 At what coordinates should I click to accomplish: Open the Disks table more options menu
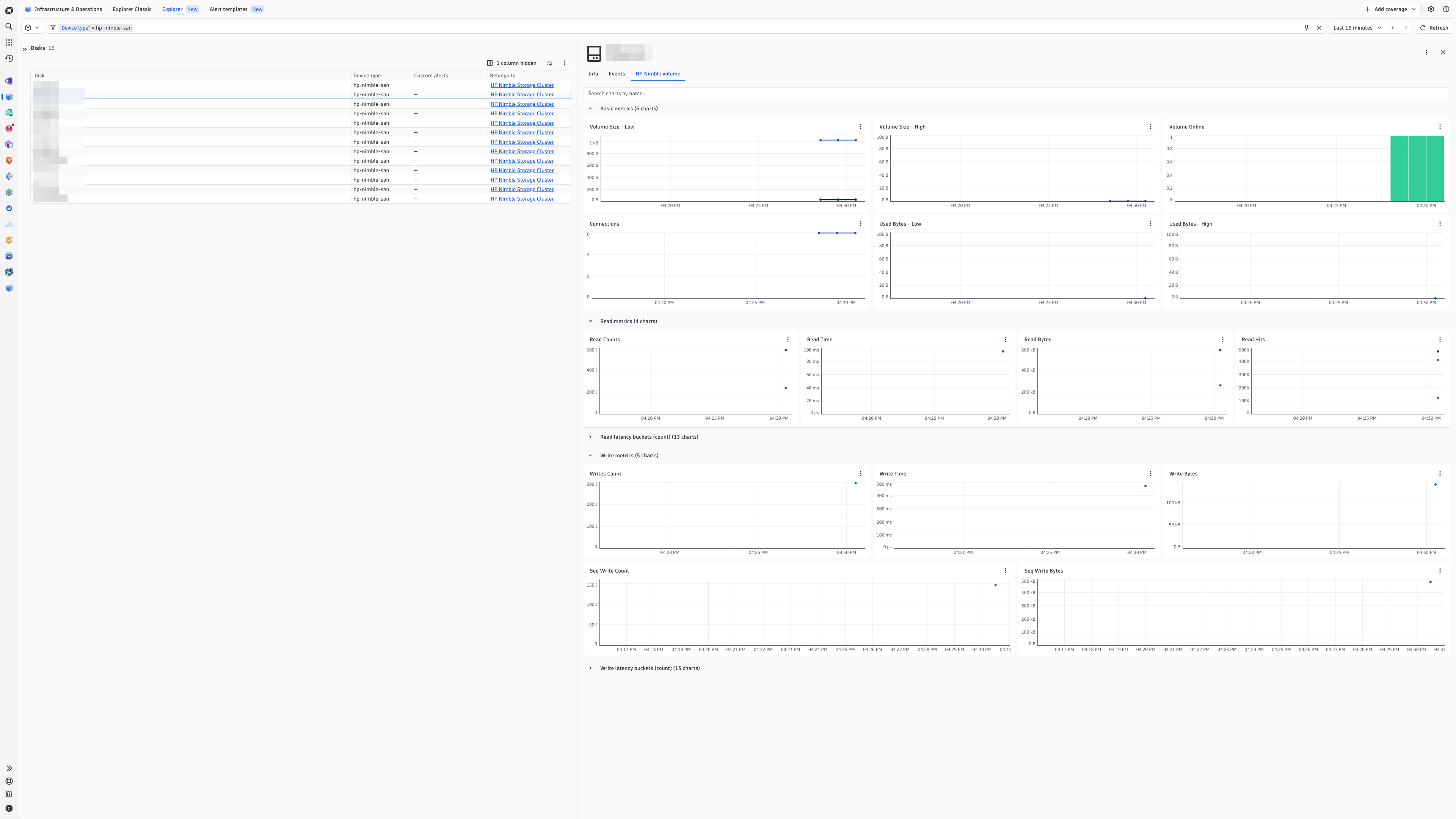[x=564, y=63]
